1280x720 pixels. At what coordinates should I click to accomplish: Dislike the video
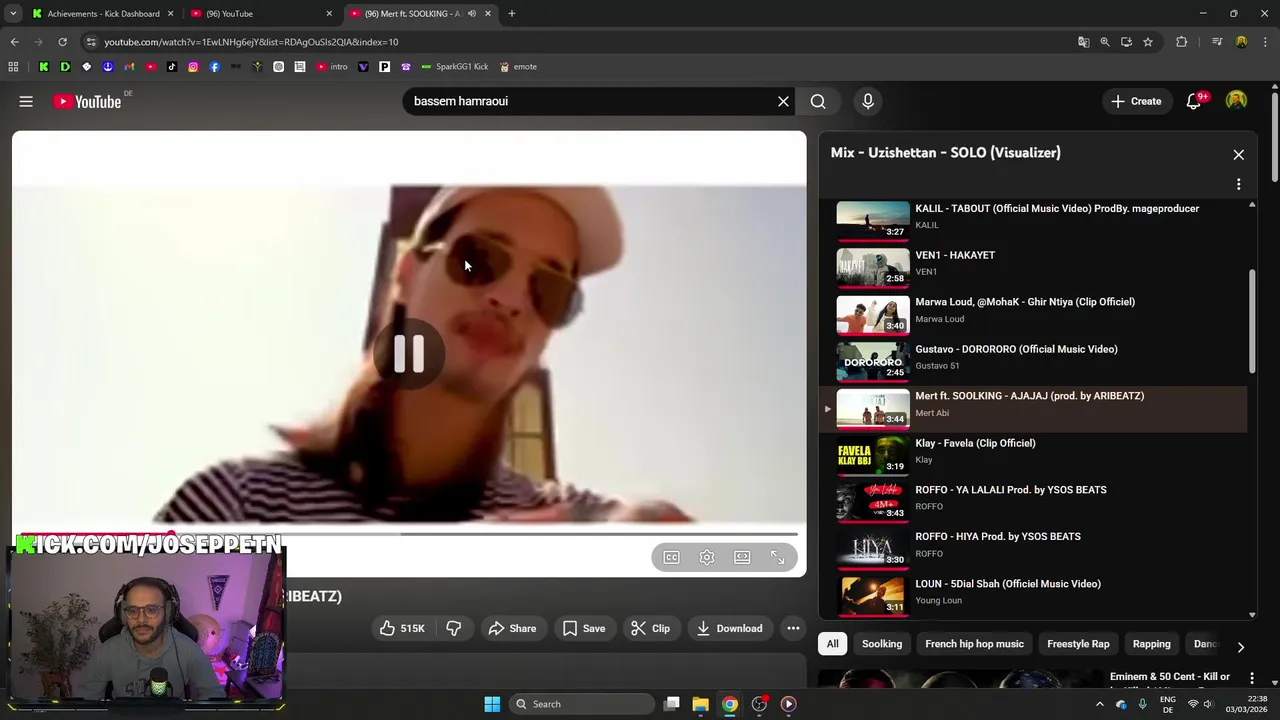tap(454, 628)
